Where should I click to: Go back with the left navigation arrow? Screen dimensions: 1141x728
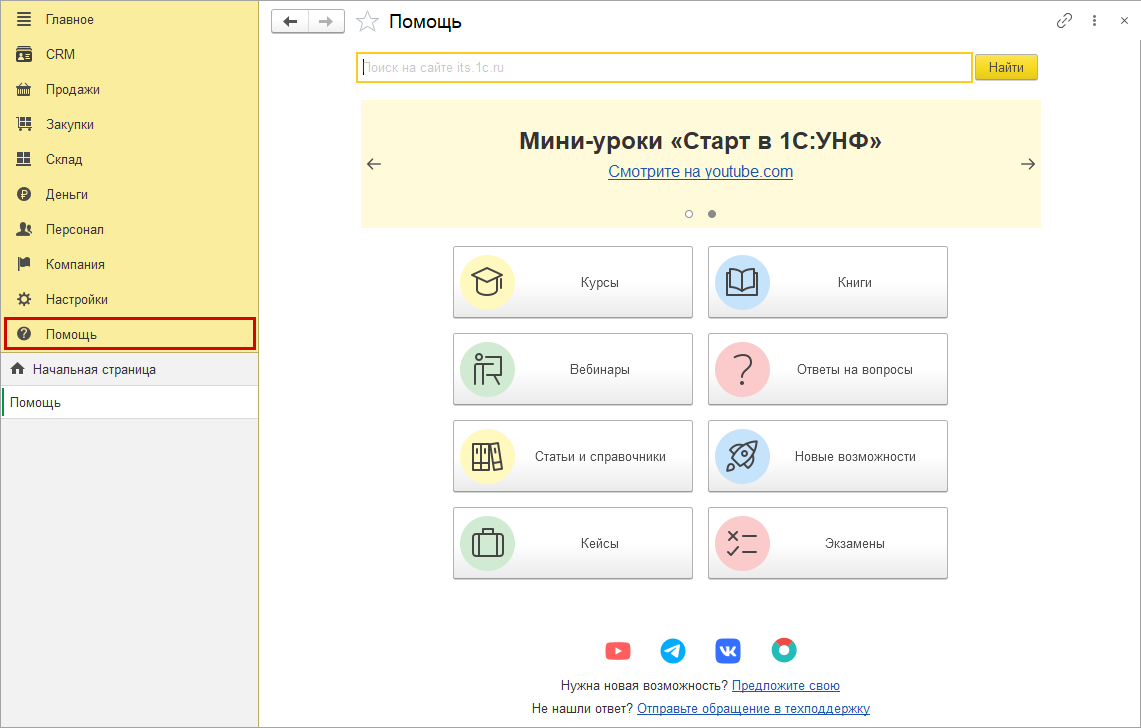(290, 21)
